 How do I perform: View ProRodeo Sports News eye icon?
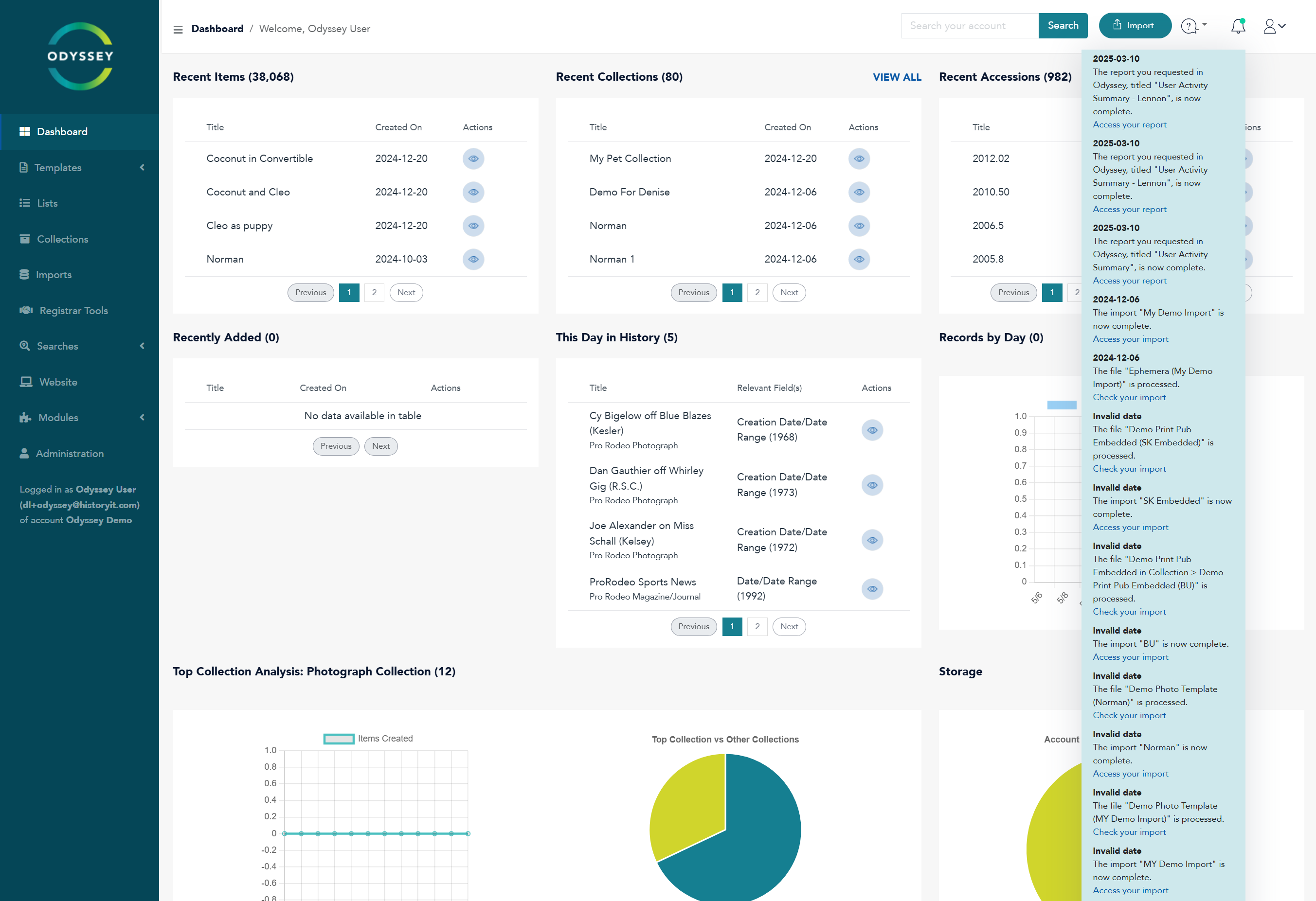click(x=872, y=589)
